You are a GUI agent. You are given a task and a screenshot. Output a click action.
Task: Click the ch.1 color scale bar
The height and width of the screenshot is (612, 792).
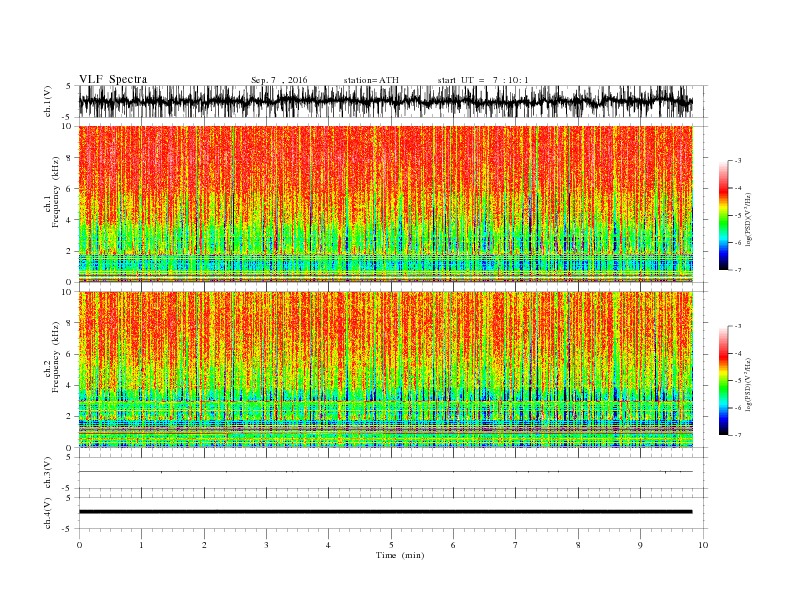pyautogui.click(x=723, y=215)
